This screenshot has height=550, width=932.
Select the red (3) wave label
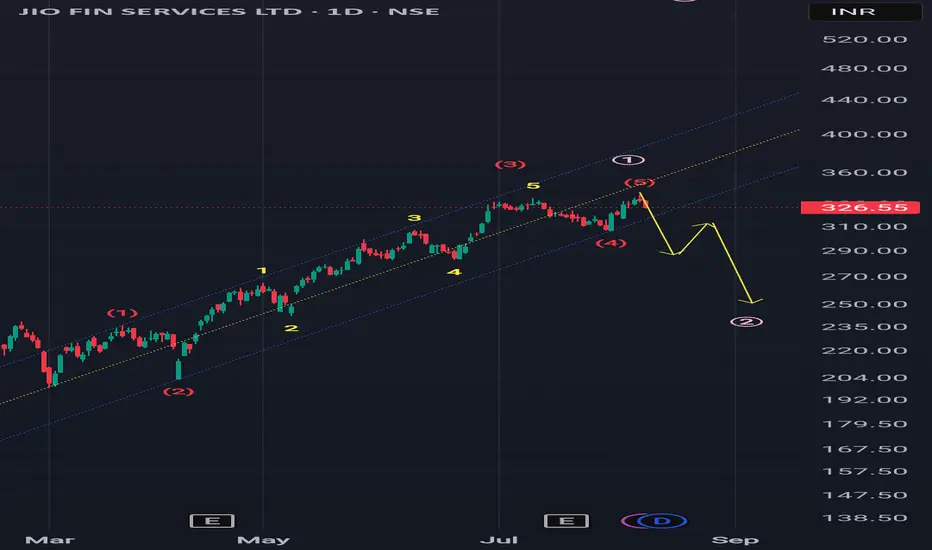pos(511,165)
